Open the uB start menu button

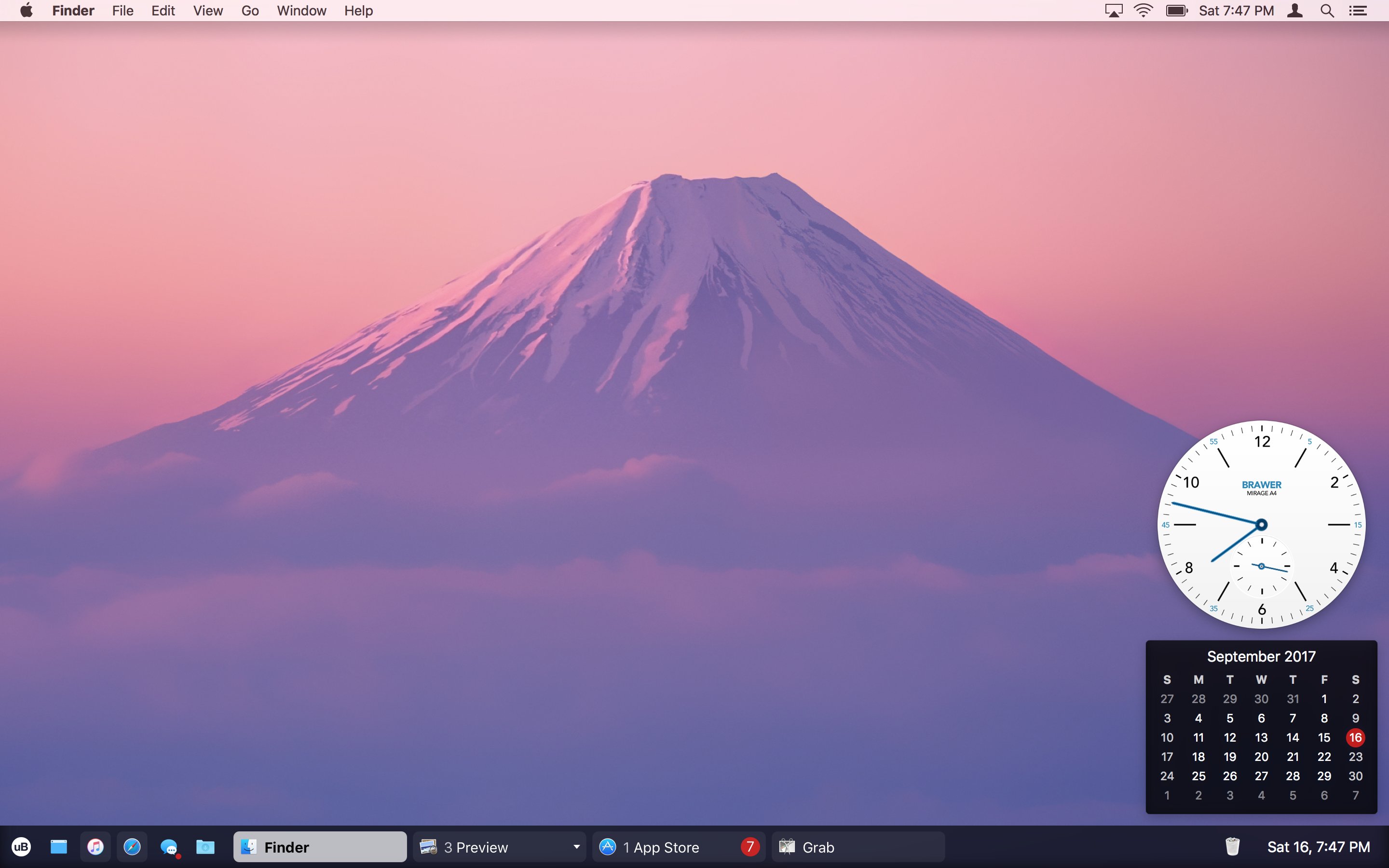tap(21, 847)
